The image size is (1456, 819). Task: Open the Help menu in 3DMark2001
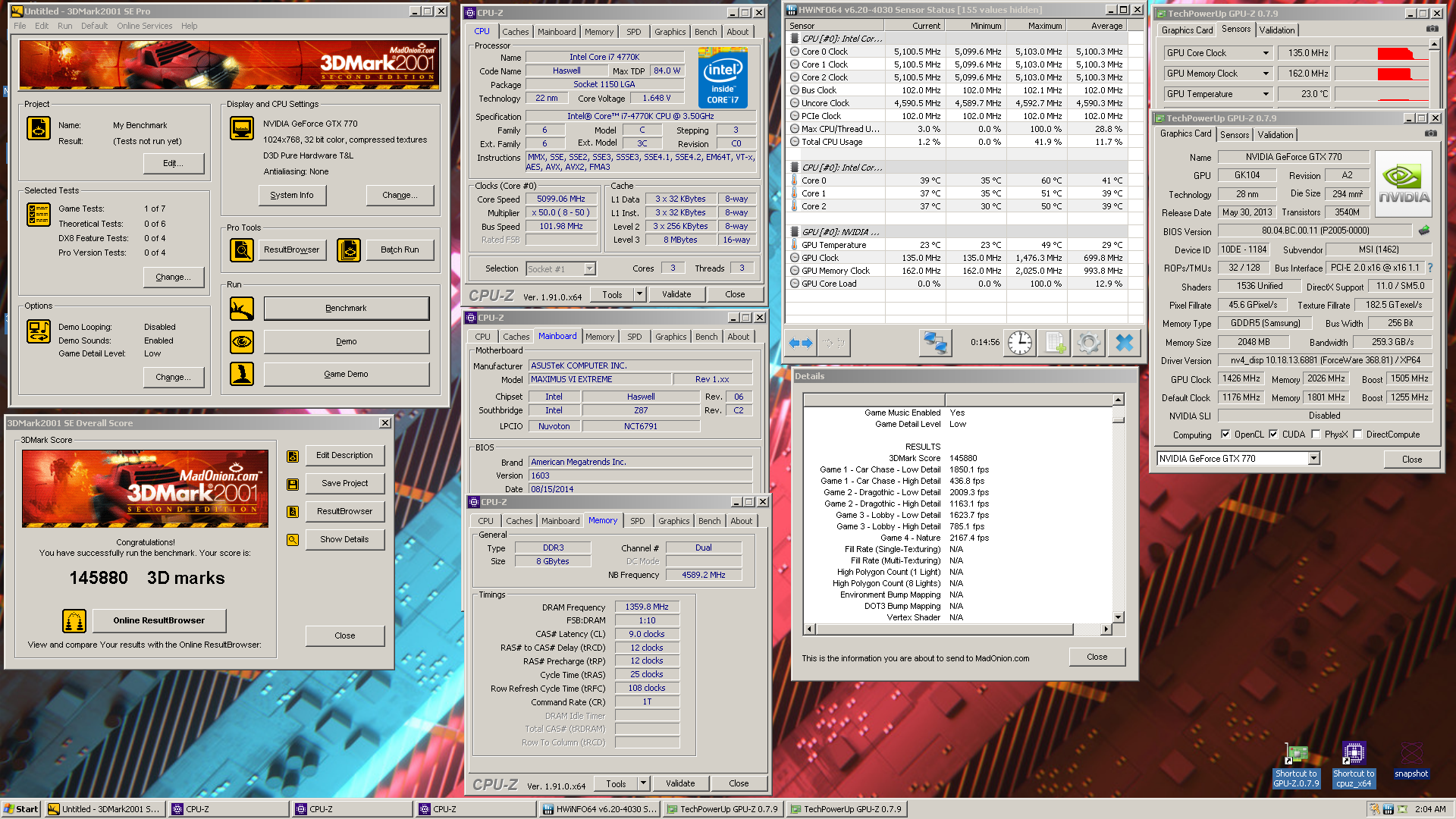click(x=189, y=26)
